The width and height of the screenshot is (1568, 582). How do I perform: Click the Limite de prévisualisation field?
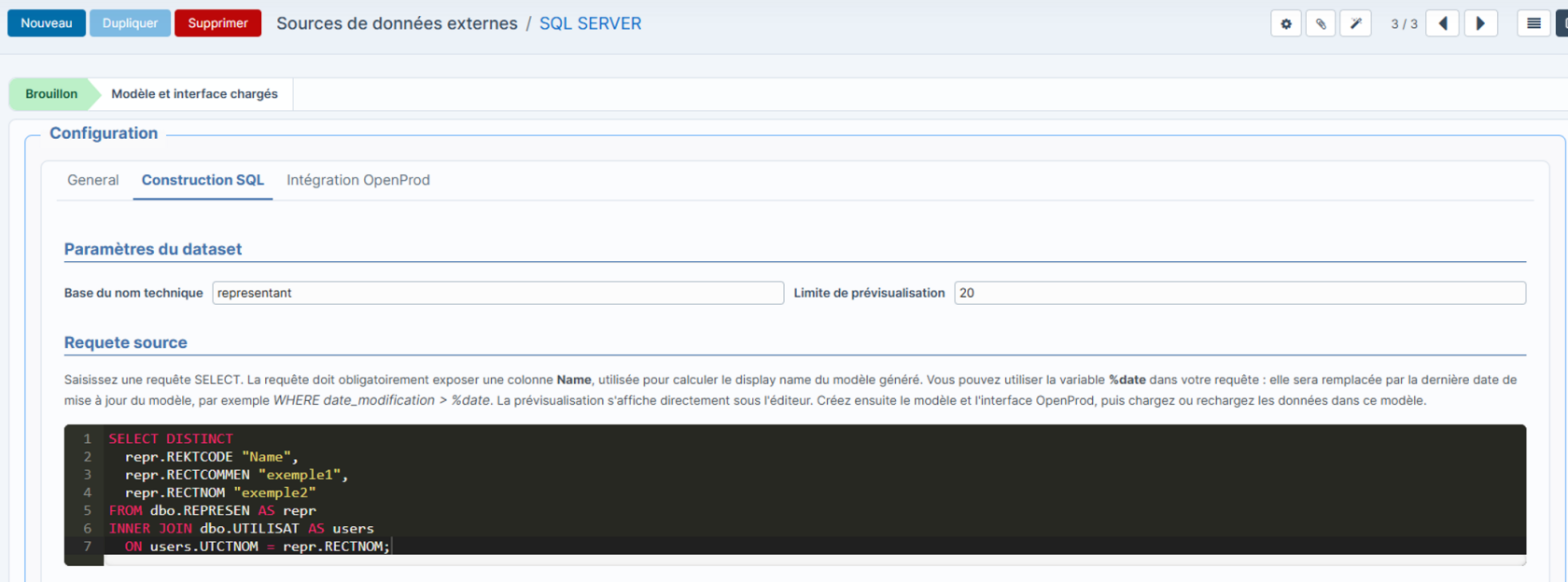point(1239,293)
